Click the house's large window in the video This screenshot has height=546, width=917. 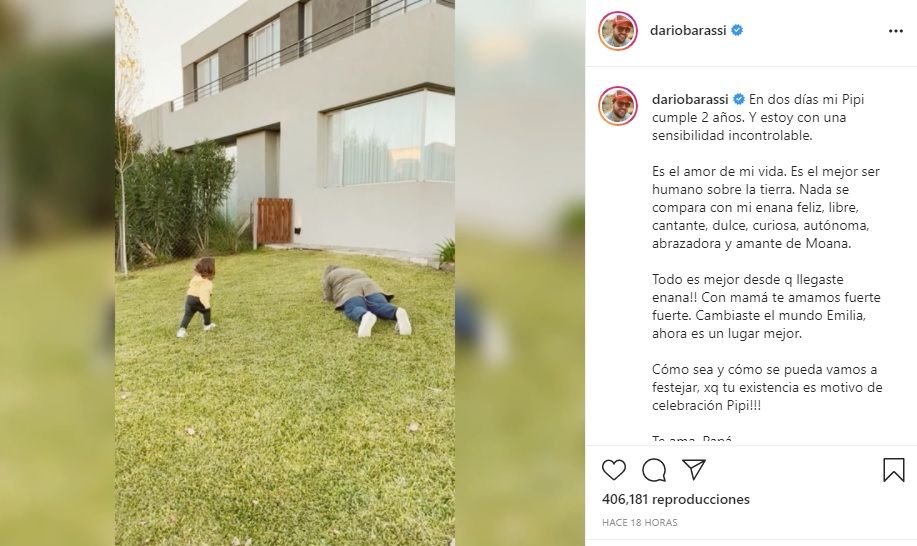[390, 137]
